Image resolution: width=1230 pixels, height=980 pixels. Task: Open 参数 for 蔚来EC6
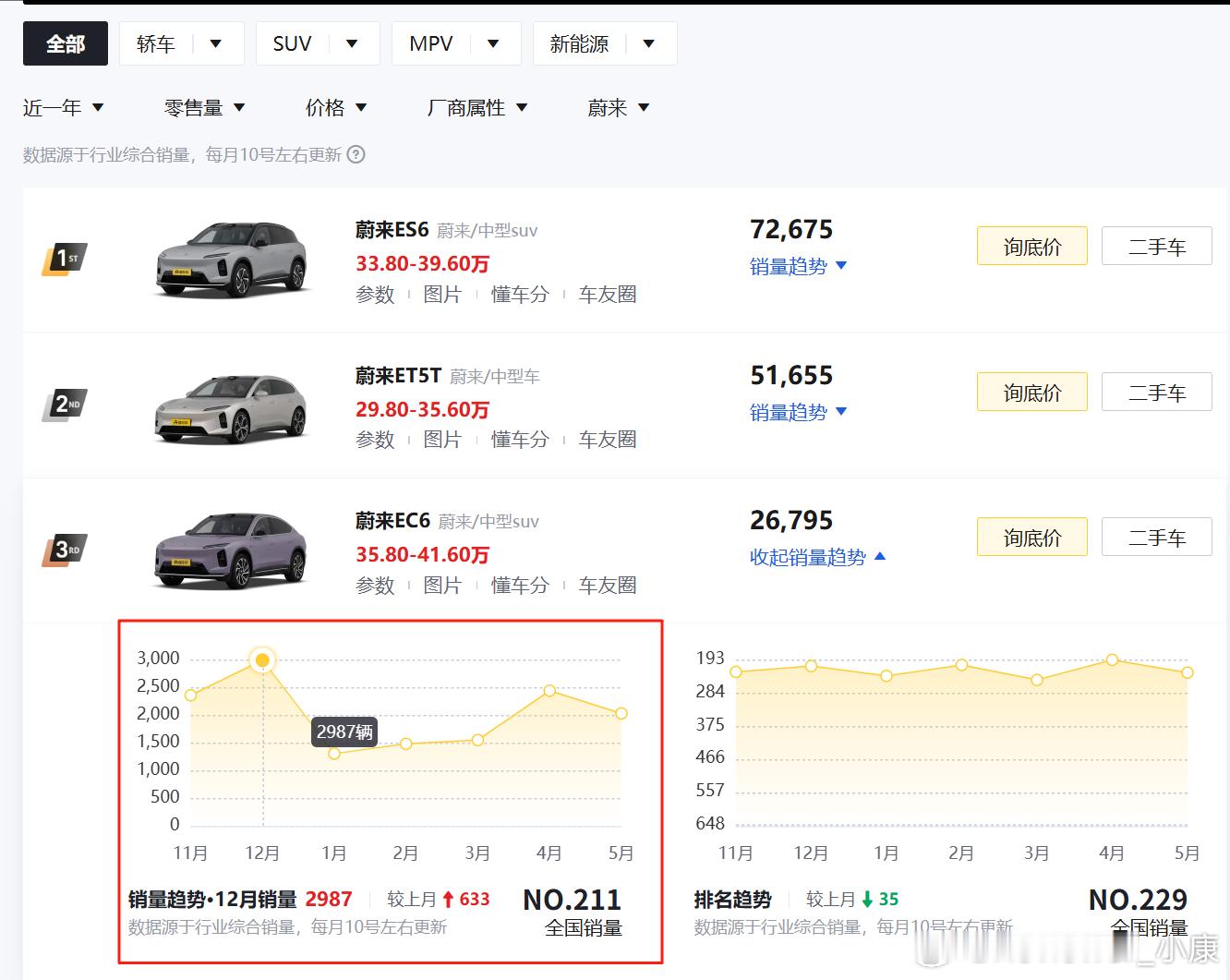coord(375,585)
